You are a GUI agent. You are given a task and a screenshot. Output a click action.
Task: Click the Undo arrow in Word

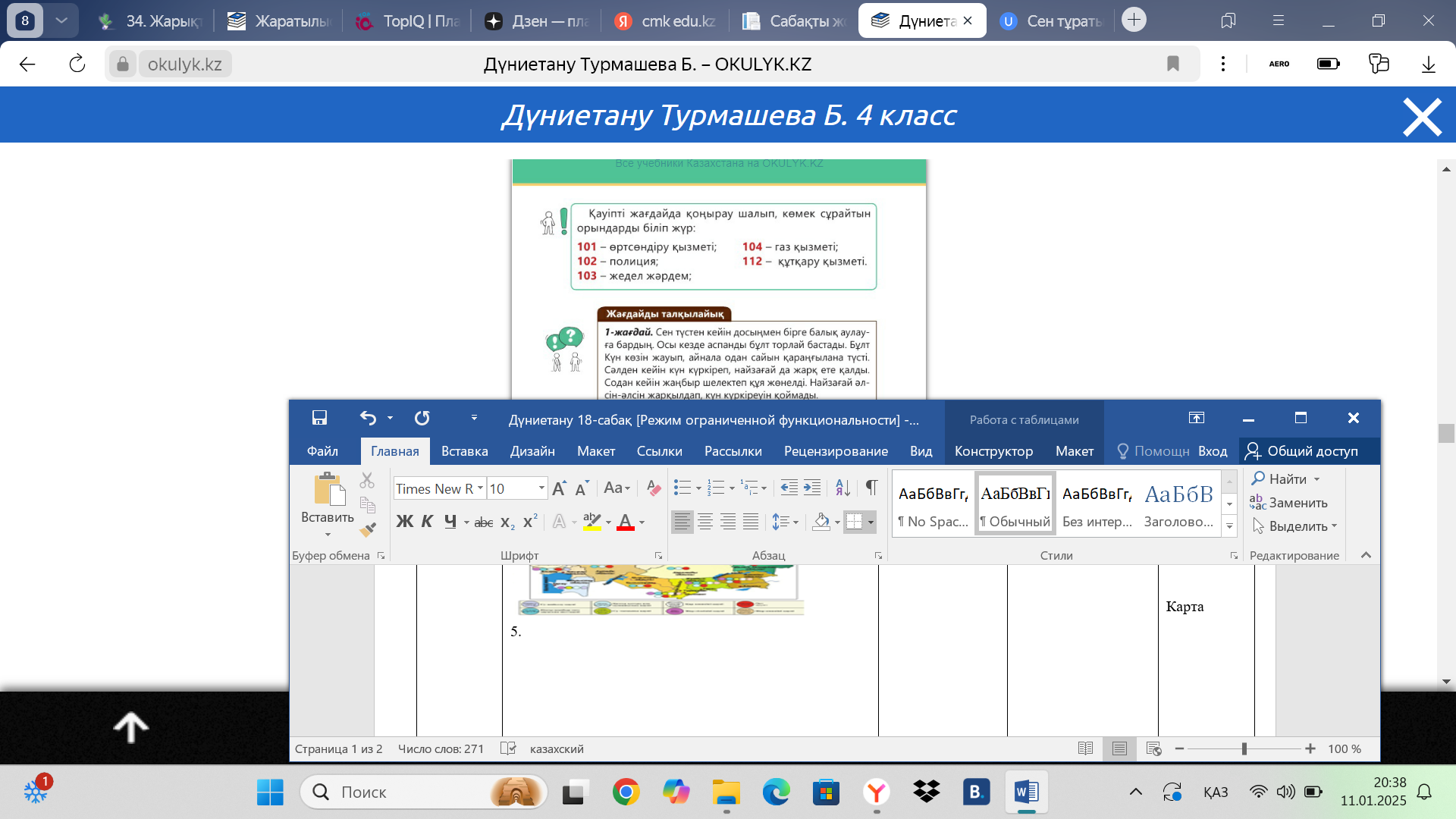click(x=368, y=418)
